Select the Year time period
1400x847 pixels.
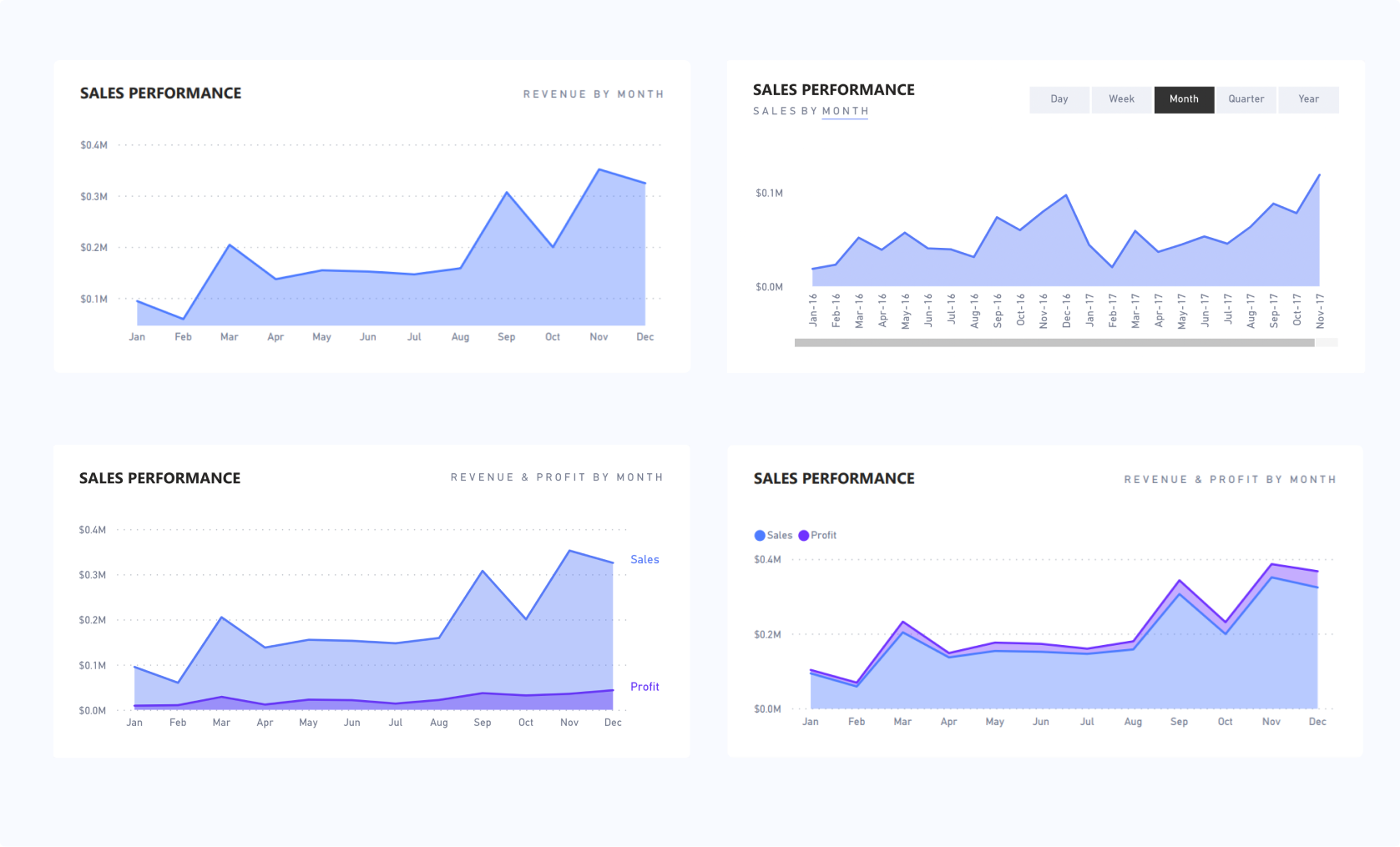point(1308,99)
